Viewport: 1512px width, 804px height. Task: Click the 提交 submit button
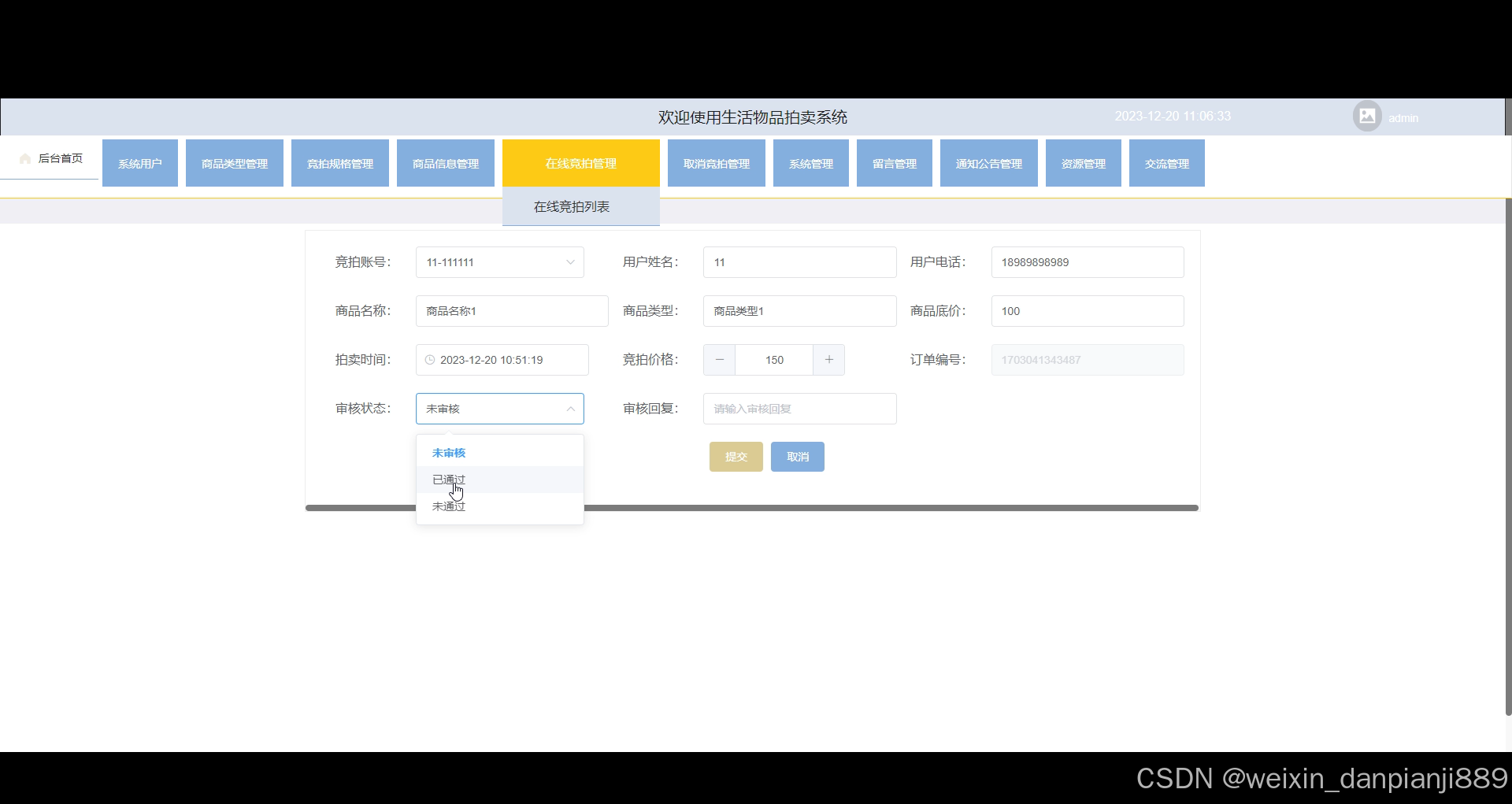pos(736,457)
